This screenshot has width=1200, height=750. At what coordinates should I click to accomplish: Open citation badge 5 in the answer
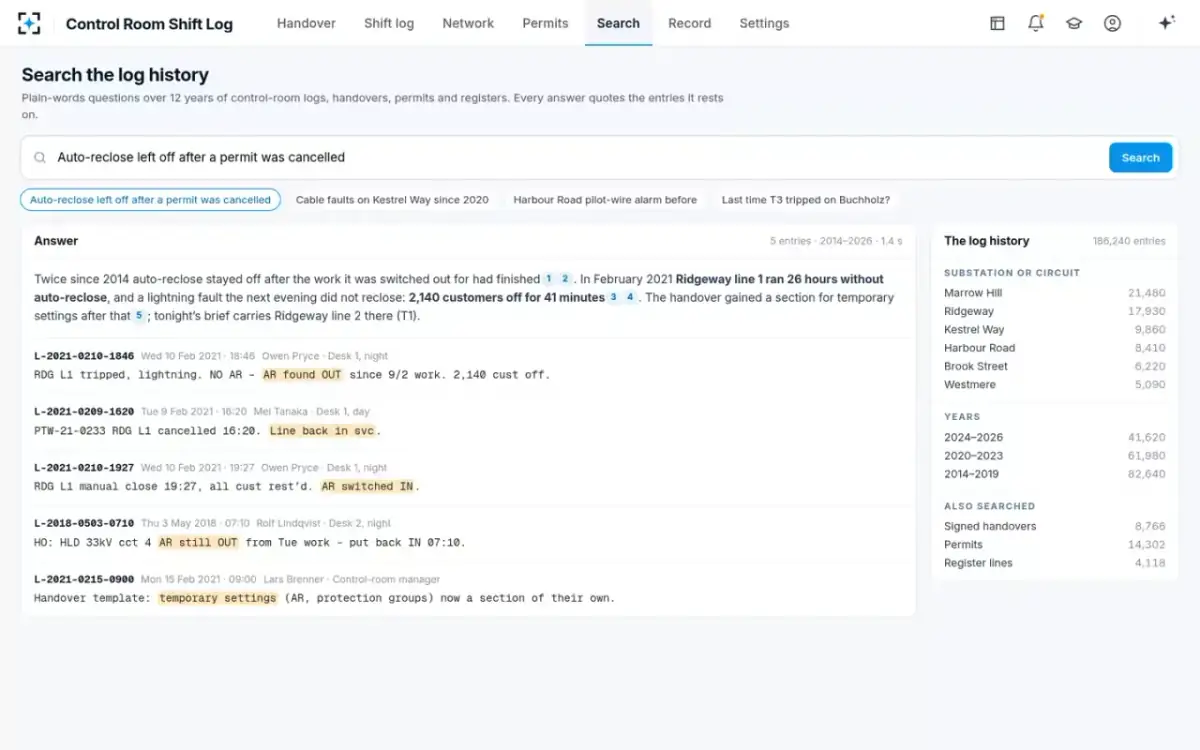click(139, 316)
